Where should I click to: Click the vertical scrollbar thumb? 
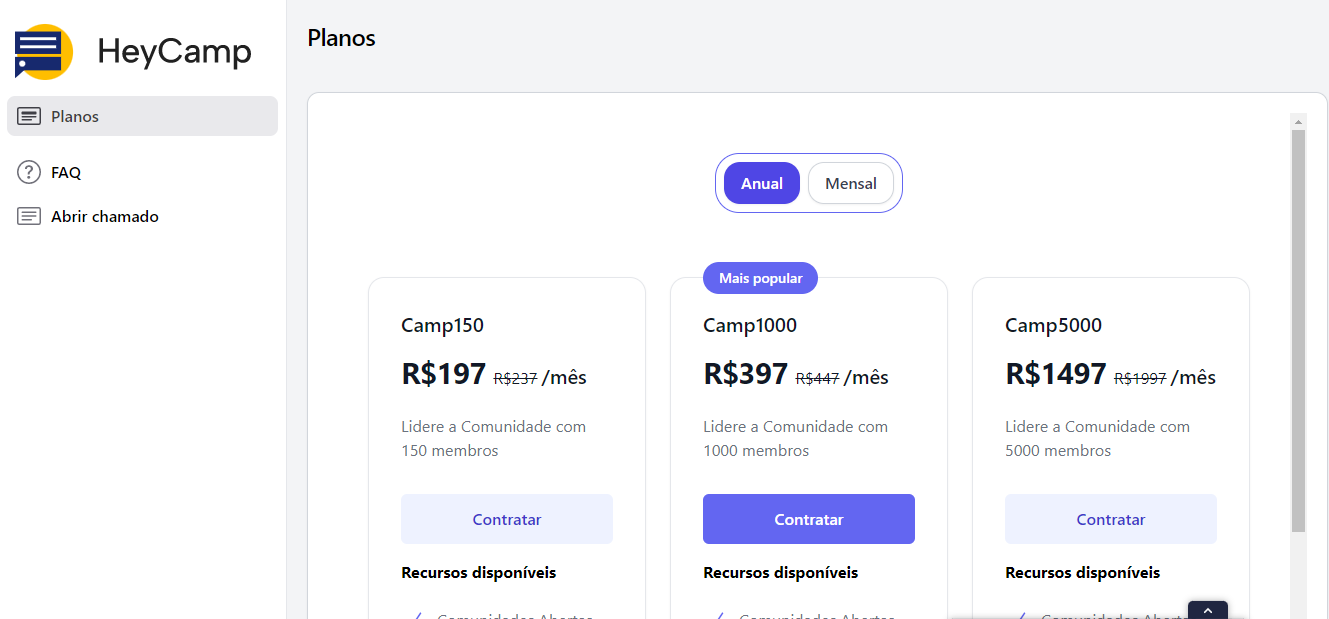(x=1298, y=330)
